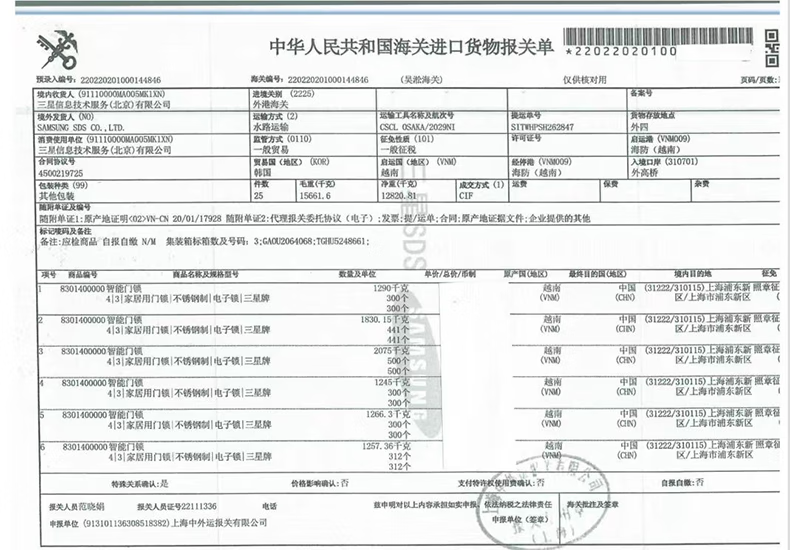Click 越南 under 启运国(地区)
Screen dimensions: 790x550
389,173
